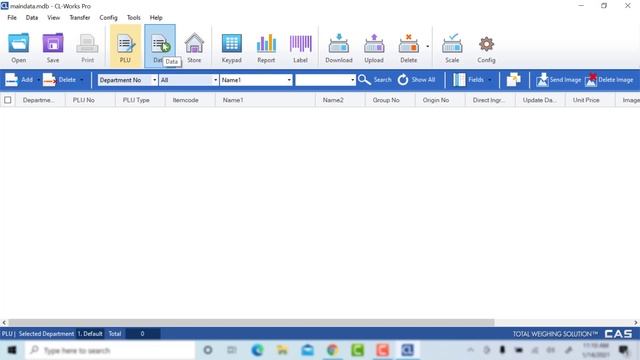This screenshot has width=640, height=360.
Task: Download data from scale icon
Action: click(339, 47)
